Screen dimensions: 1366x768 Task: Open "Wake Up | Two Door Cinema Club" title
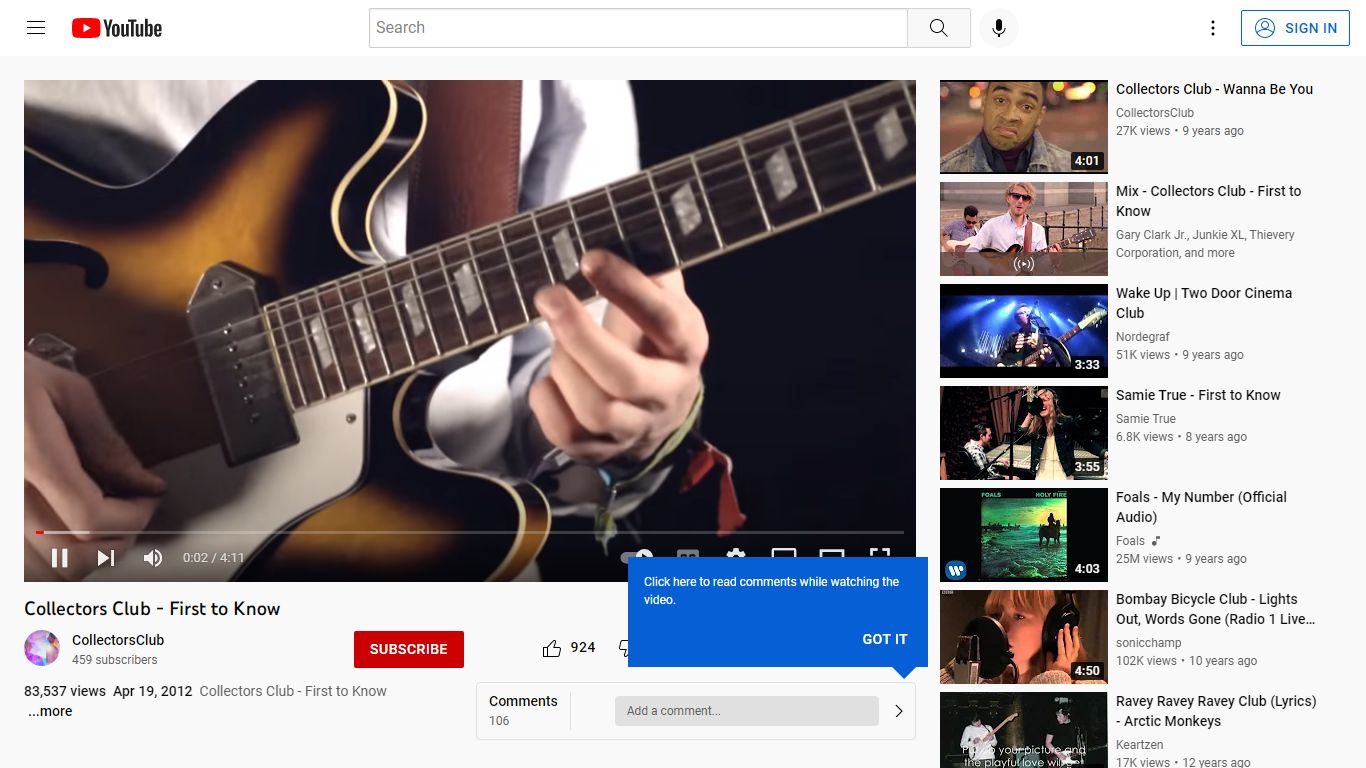point(1204,303)
